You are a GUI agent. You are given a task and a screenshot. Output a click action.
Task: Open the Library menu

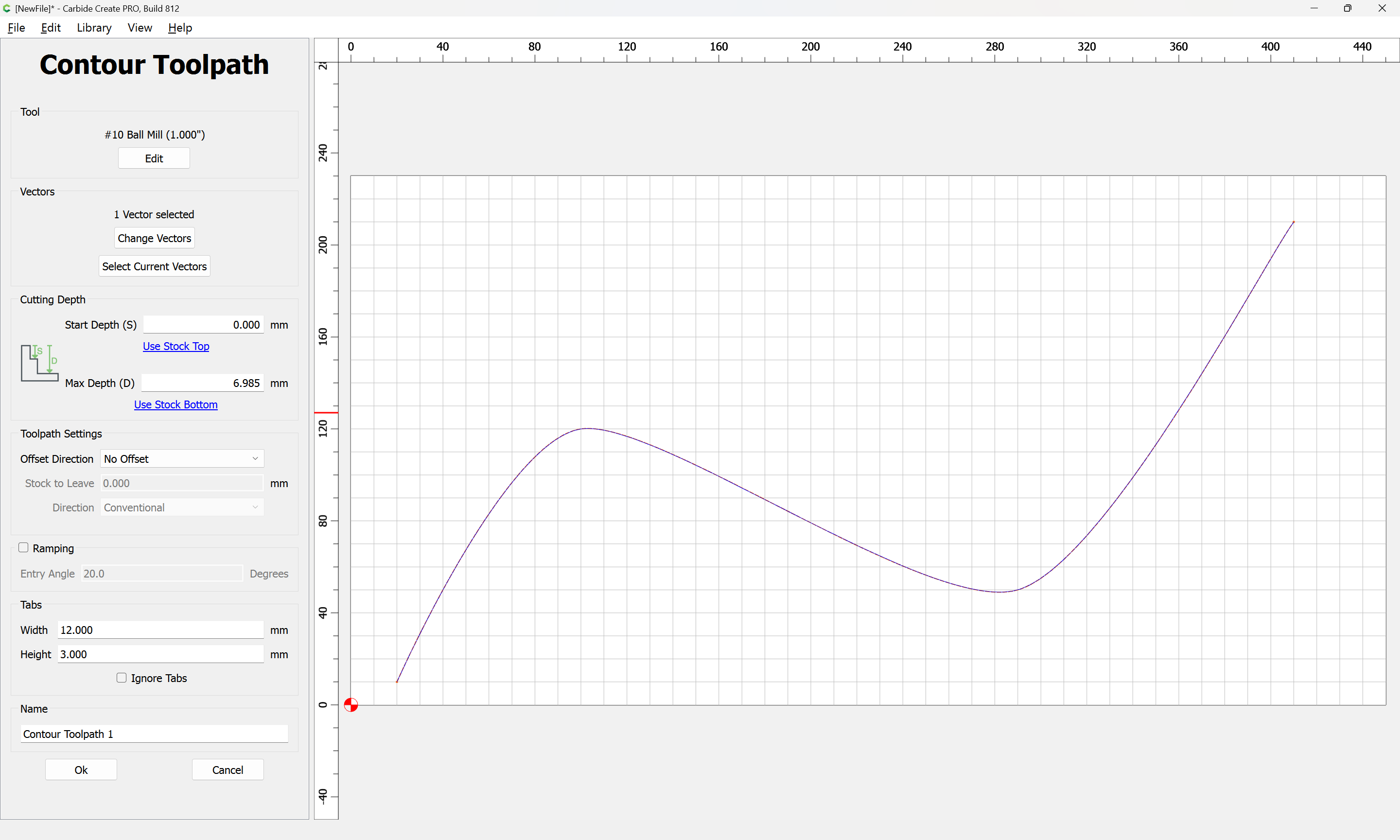point(94,28)
